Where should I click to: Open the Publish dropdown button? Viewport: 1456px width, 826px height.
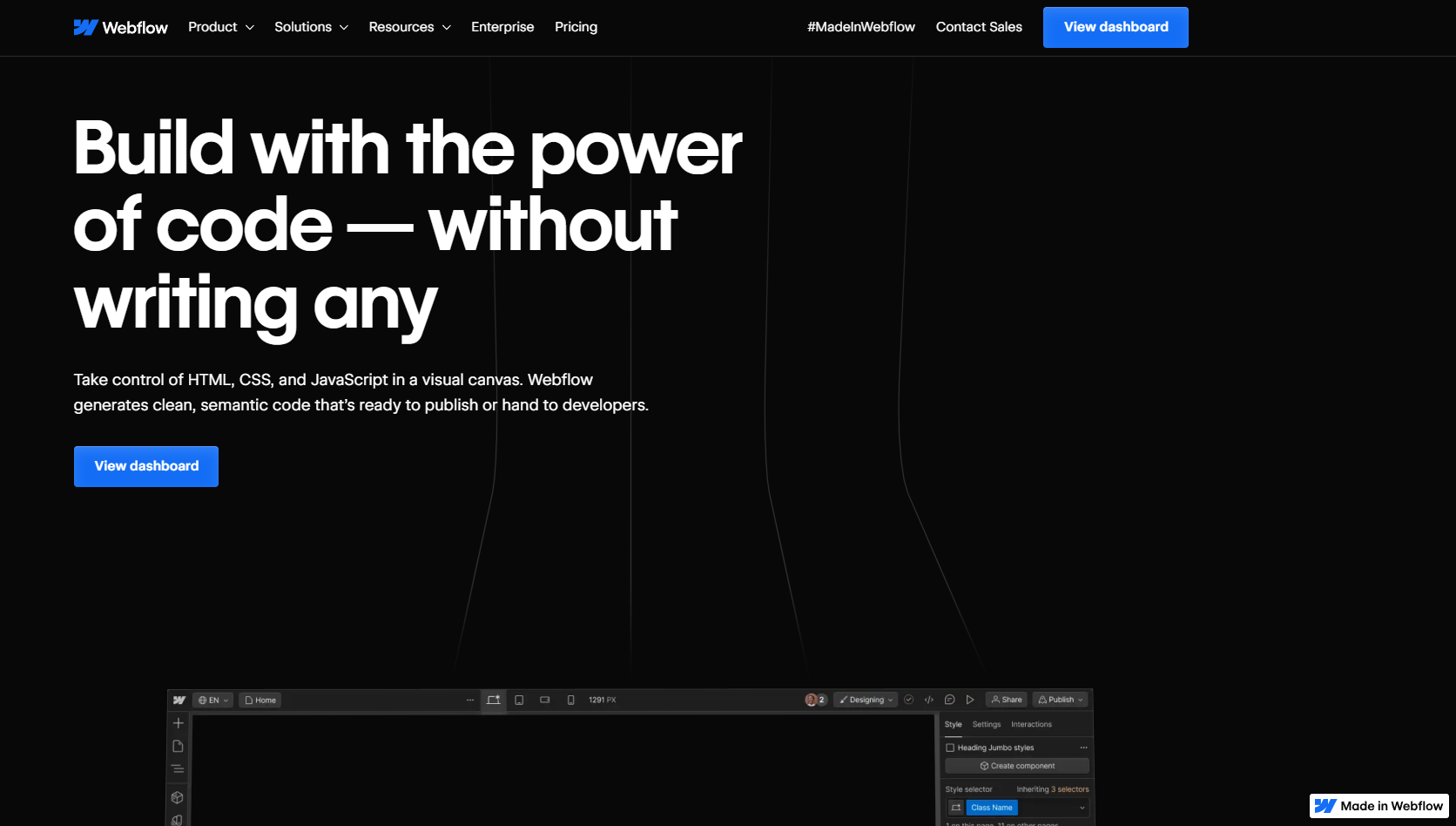(x=1061, y=700)
